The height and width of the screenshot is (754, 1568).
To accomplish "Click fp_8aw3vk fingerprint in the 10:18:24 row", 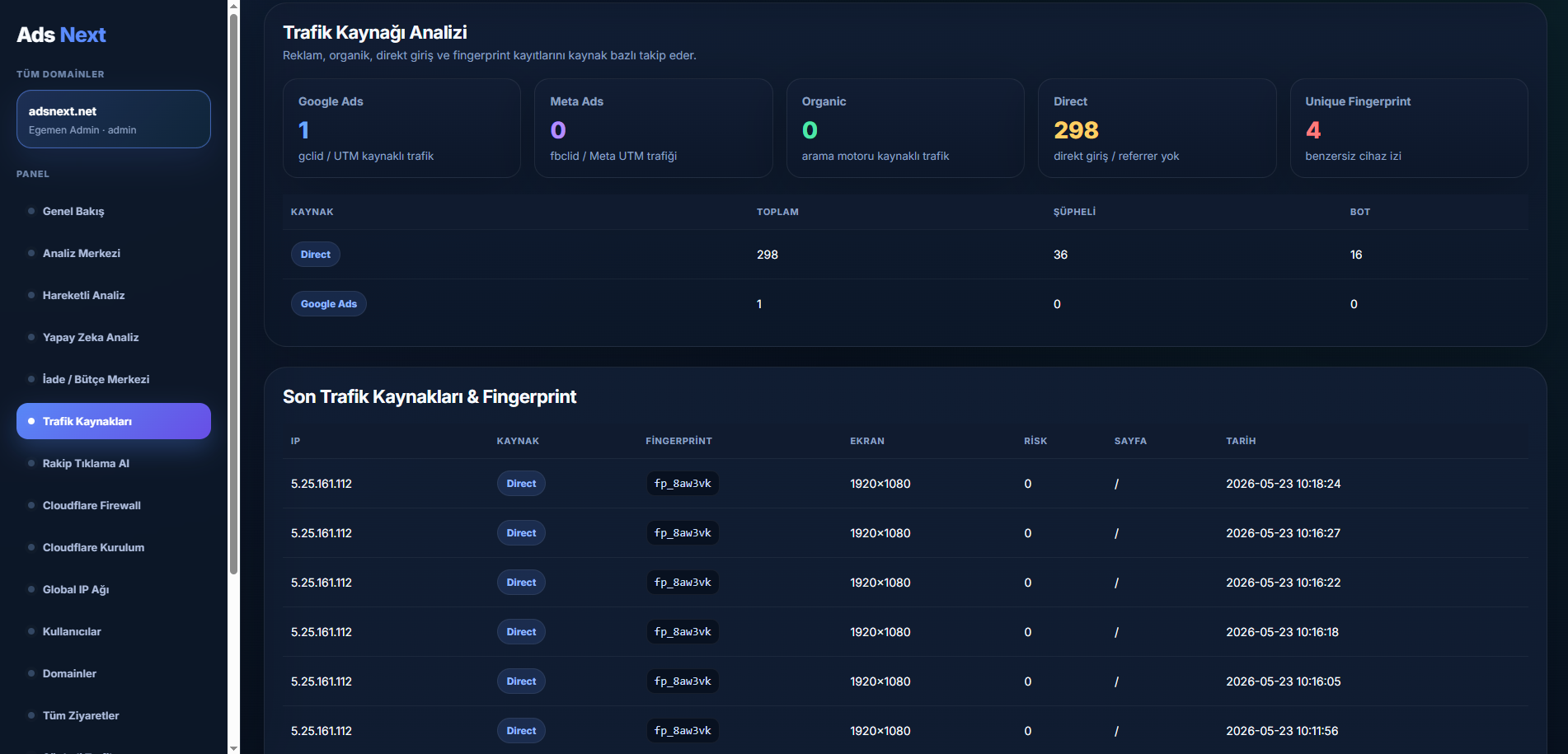I will (x=683, y=484).
